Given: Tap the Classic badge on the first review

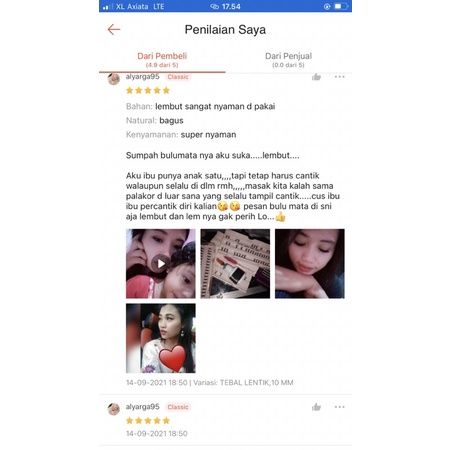Looking at the screenshot, I should (178, 77).
